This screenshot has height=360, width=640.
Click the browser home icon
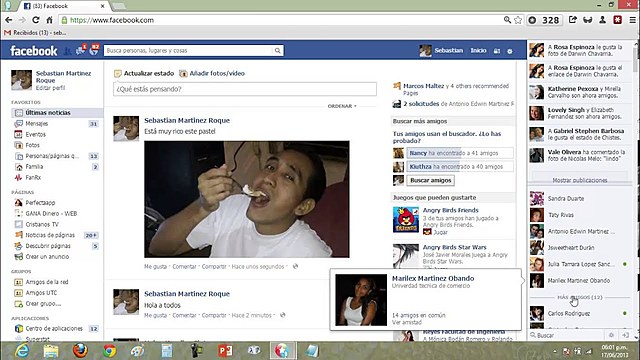coord(49,20)
